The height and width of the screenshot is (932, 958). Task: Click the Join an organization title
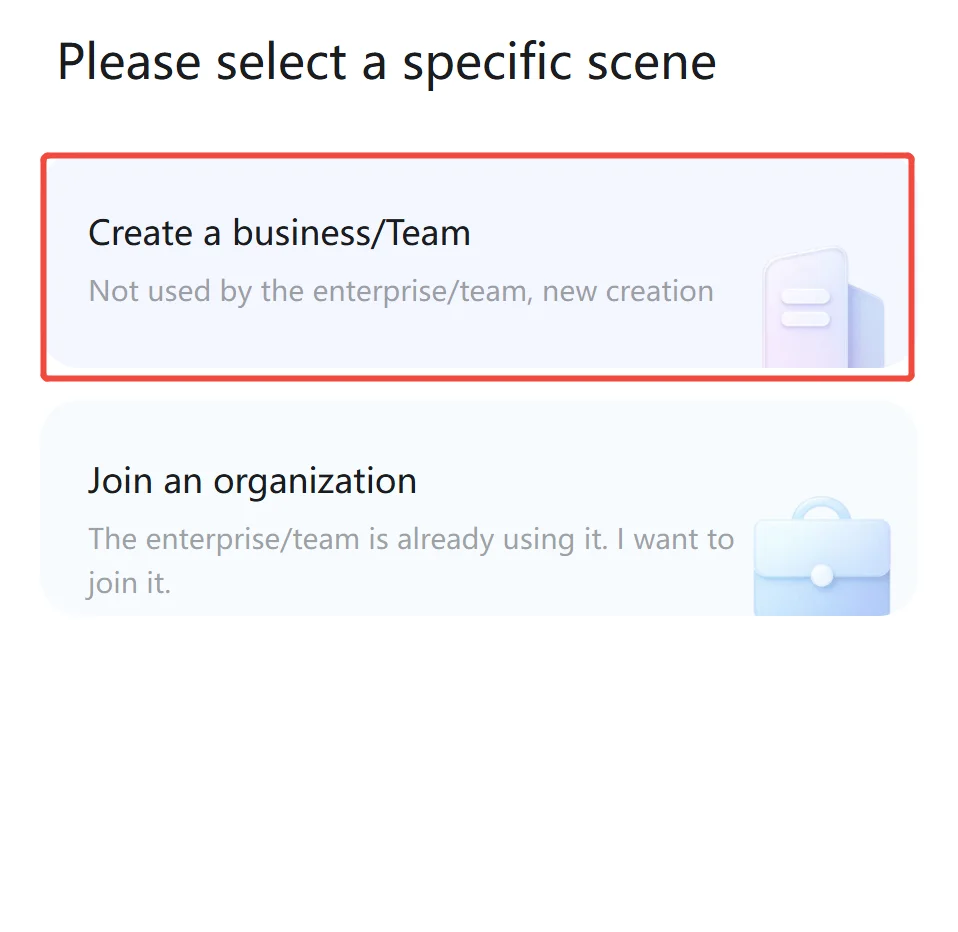(x=252, y=481)
